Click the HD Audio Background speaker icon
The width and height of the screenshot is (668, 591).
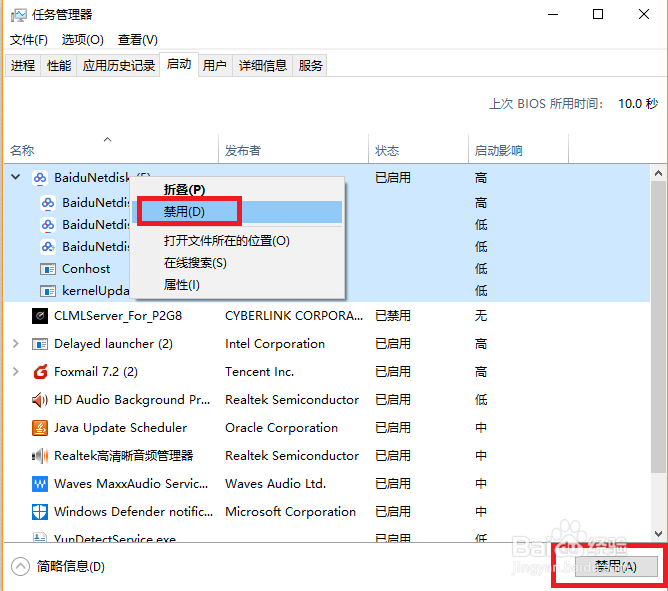click(x=40, y=400)
